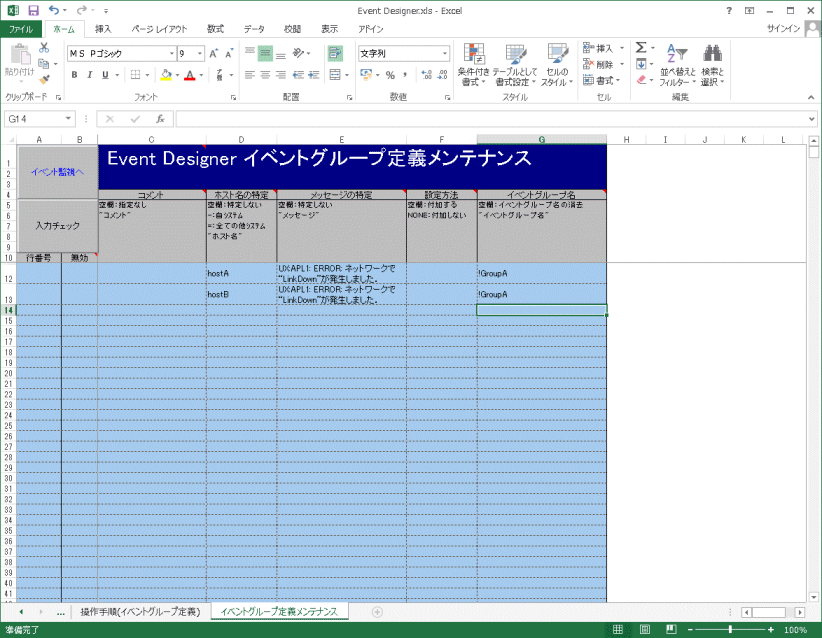Toggle Italic formatting
The image size is (822, 638).
90,75
